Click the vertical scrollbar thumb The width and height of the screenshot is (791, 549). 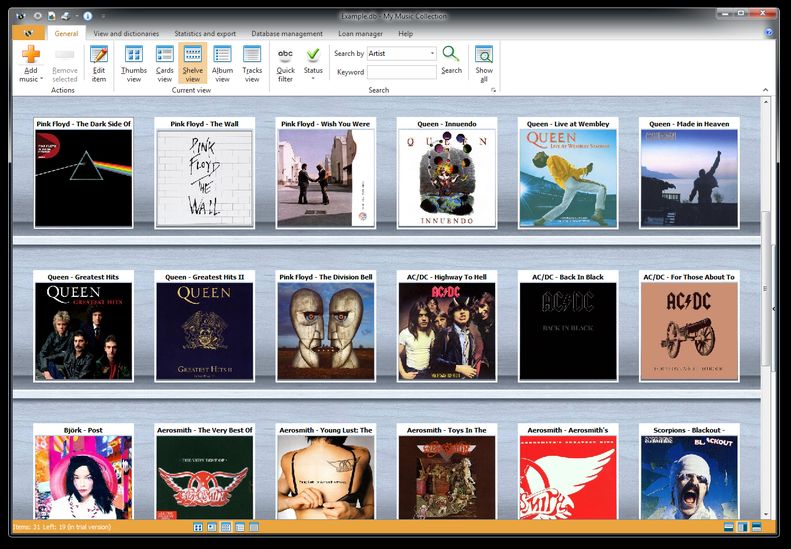(766, 289)
